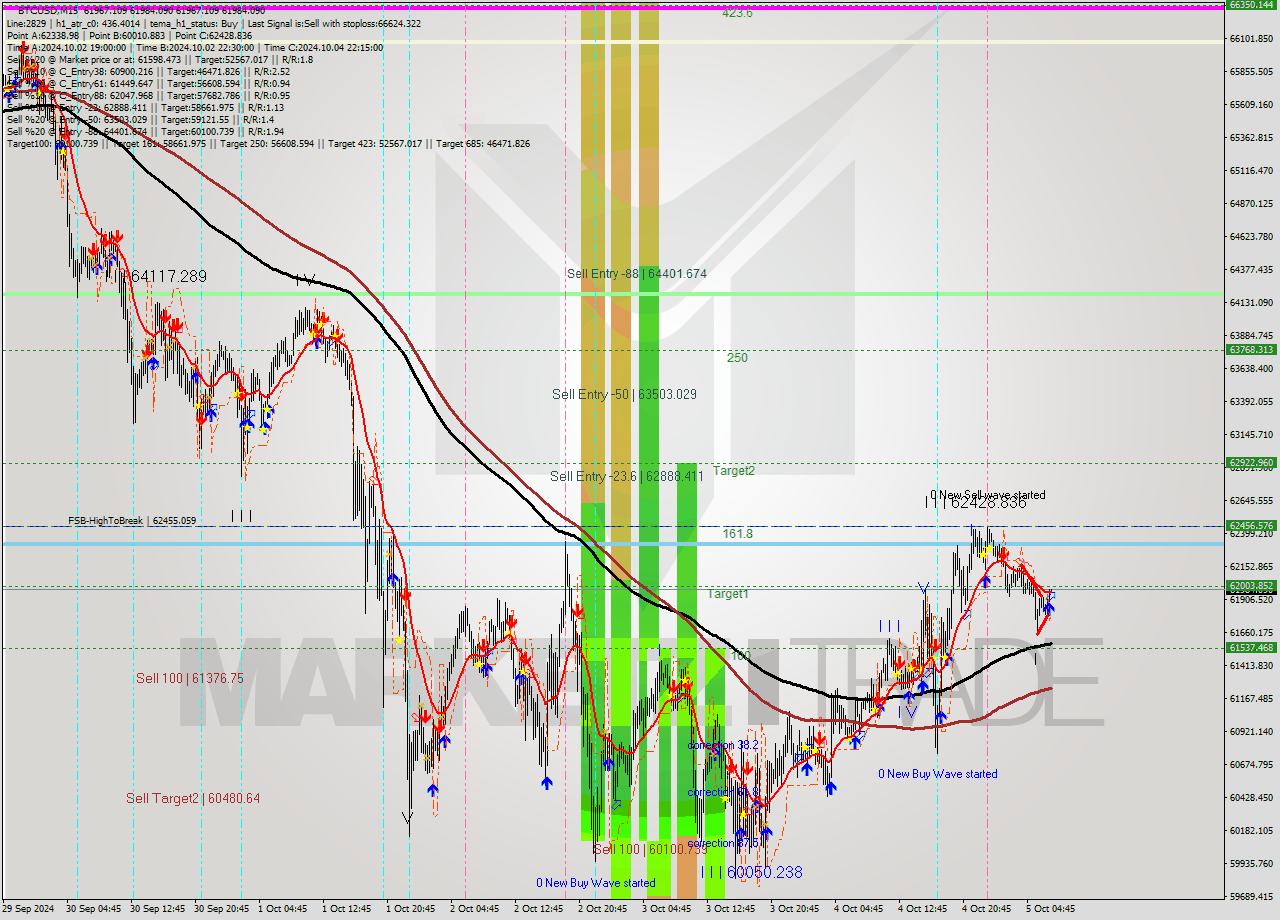Click the 62003.852 current price tag
This screenshot has height=920, width=1280.
point(1251,586)
